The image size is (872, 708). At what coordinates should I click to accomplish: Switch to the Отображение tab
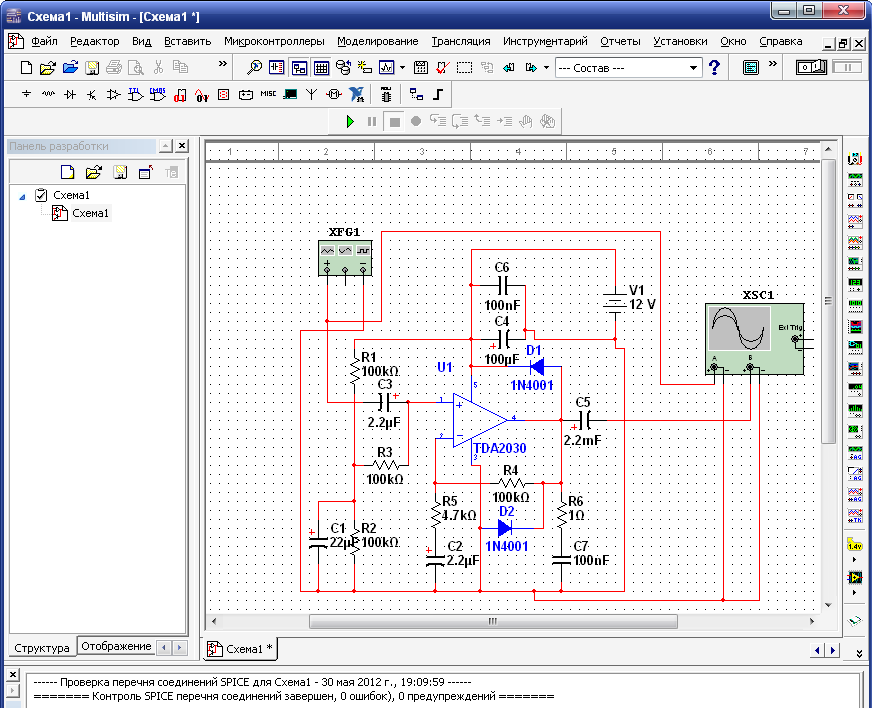[116, 646]
